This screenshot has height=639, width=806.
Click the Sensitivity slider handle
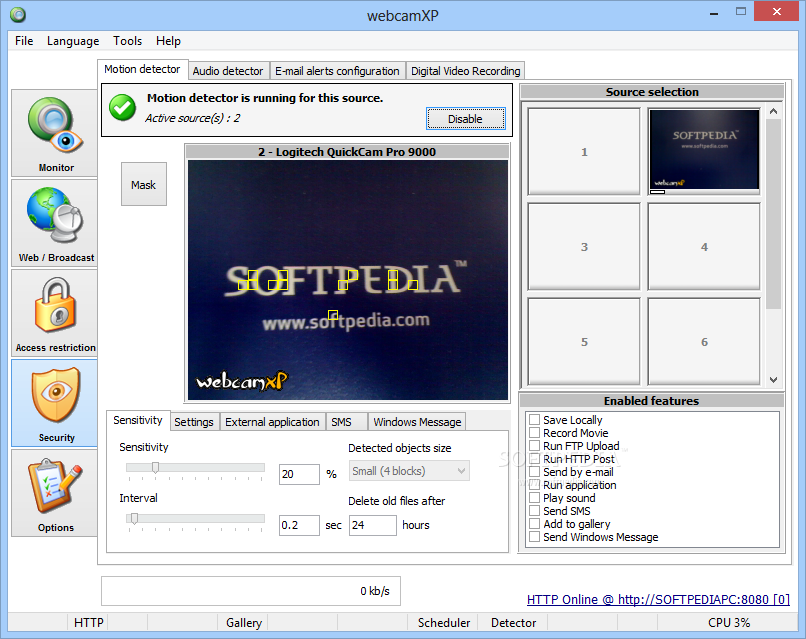click(x=155, y=467)
